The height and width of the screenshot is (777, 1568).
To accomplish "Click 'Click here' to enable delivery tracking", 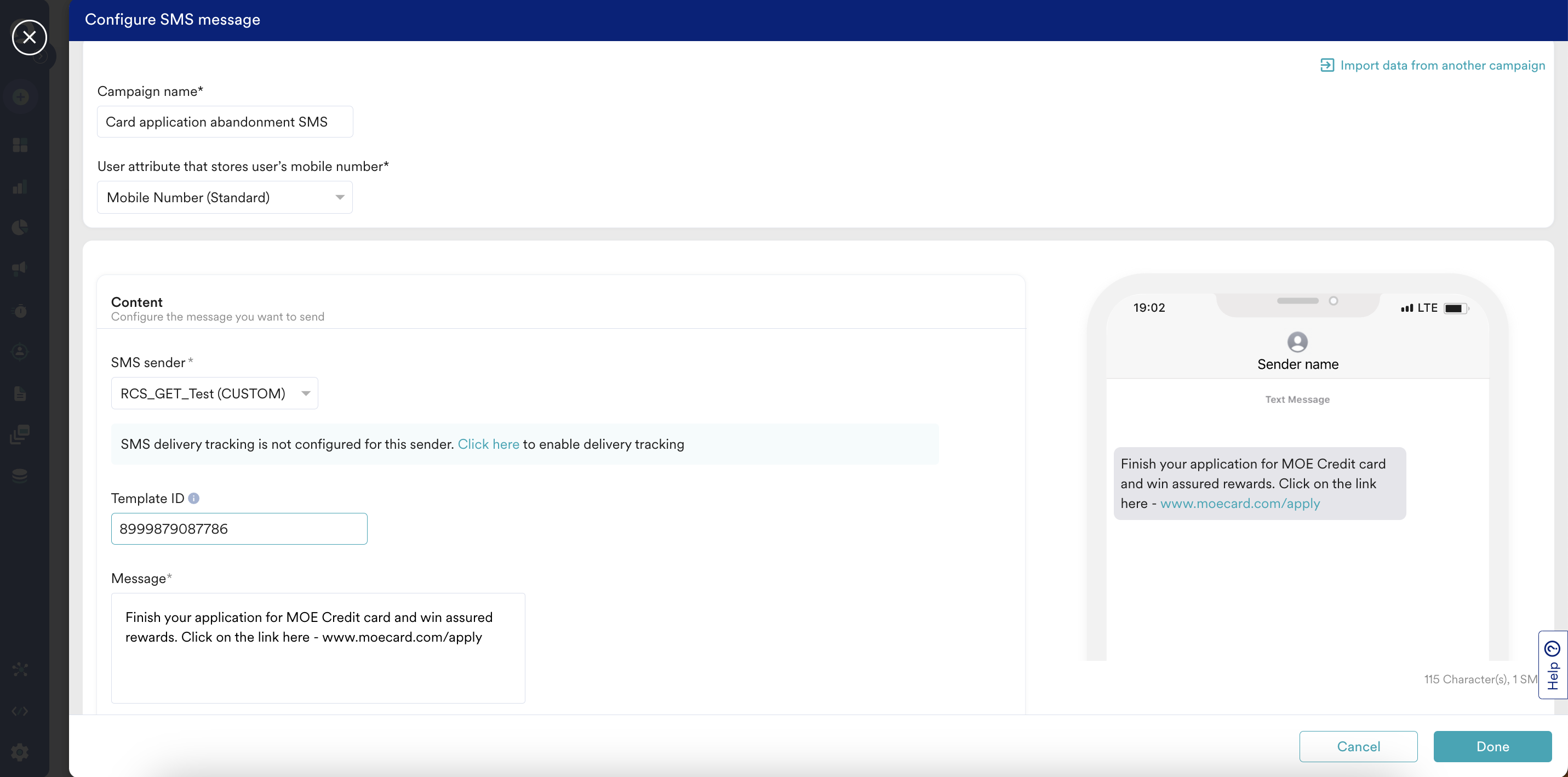I will tap(488, 444).
